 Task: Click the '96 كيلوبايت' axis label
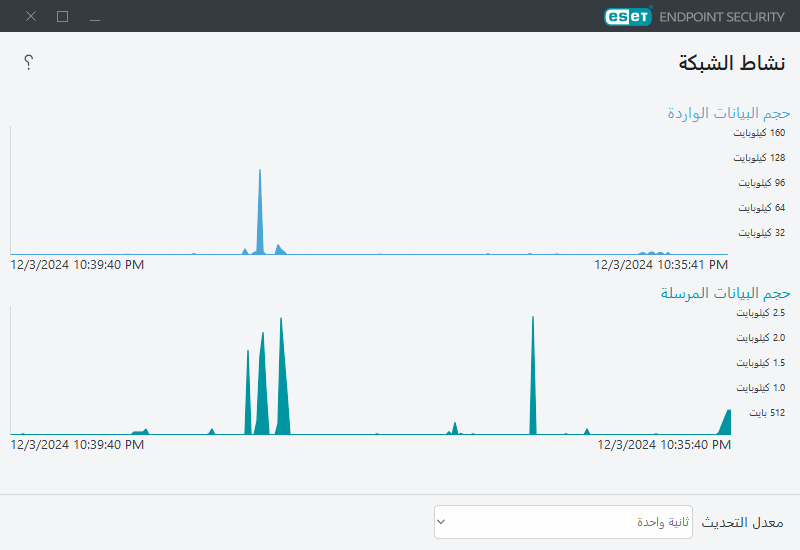tap(762, 183)
